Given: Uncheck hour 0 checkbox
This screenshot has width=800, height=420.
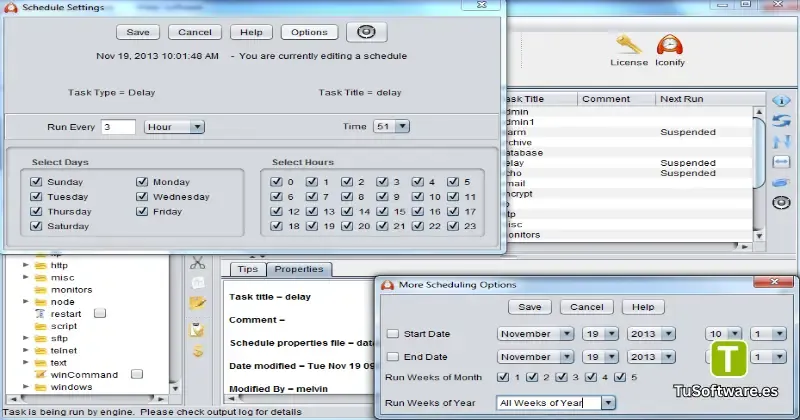Looking at the screenshot, I should tap(276, 182).
